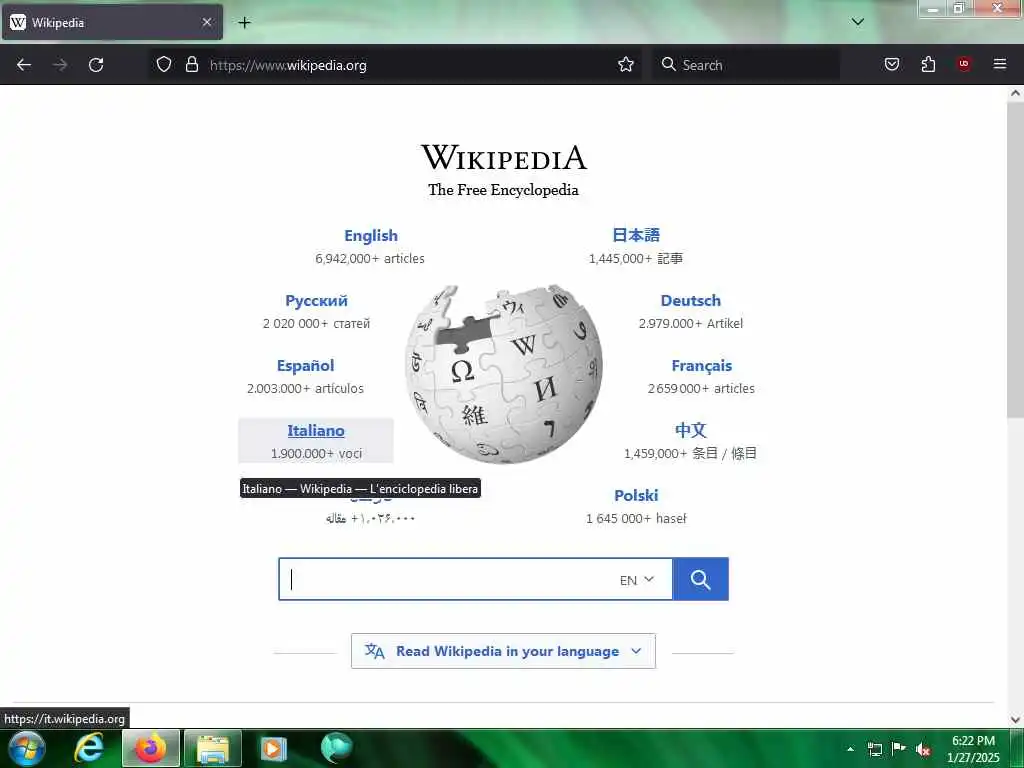Viewport: 1024px width, 768px height.
Task: Open the tracking protection shield icon
Action: [164, 64]
